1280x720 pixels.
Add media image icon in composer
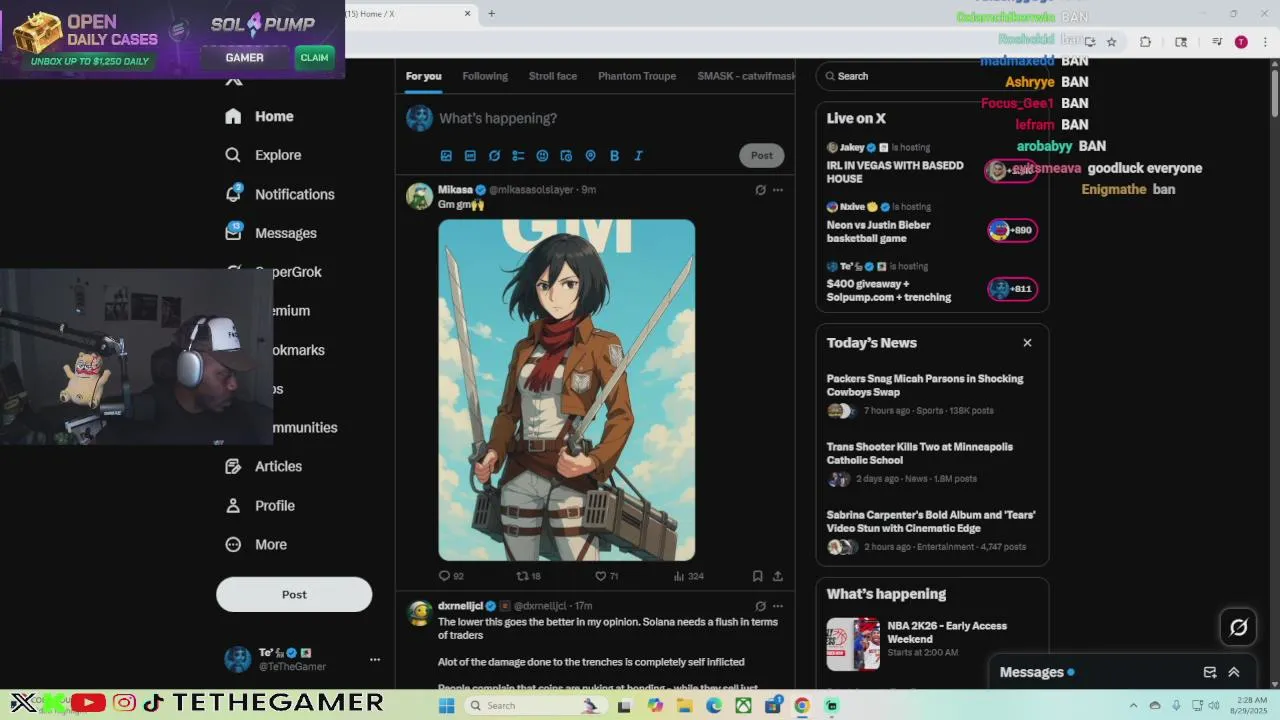coord(446,156)
